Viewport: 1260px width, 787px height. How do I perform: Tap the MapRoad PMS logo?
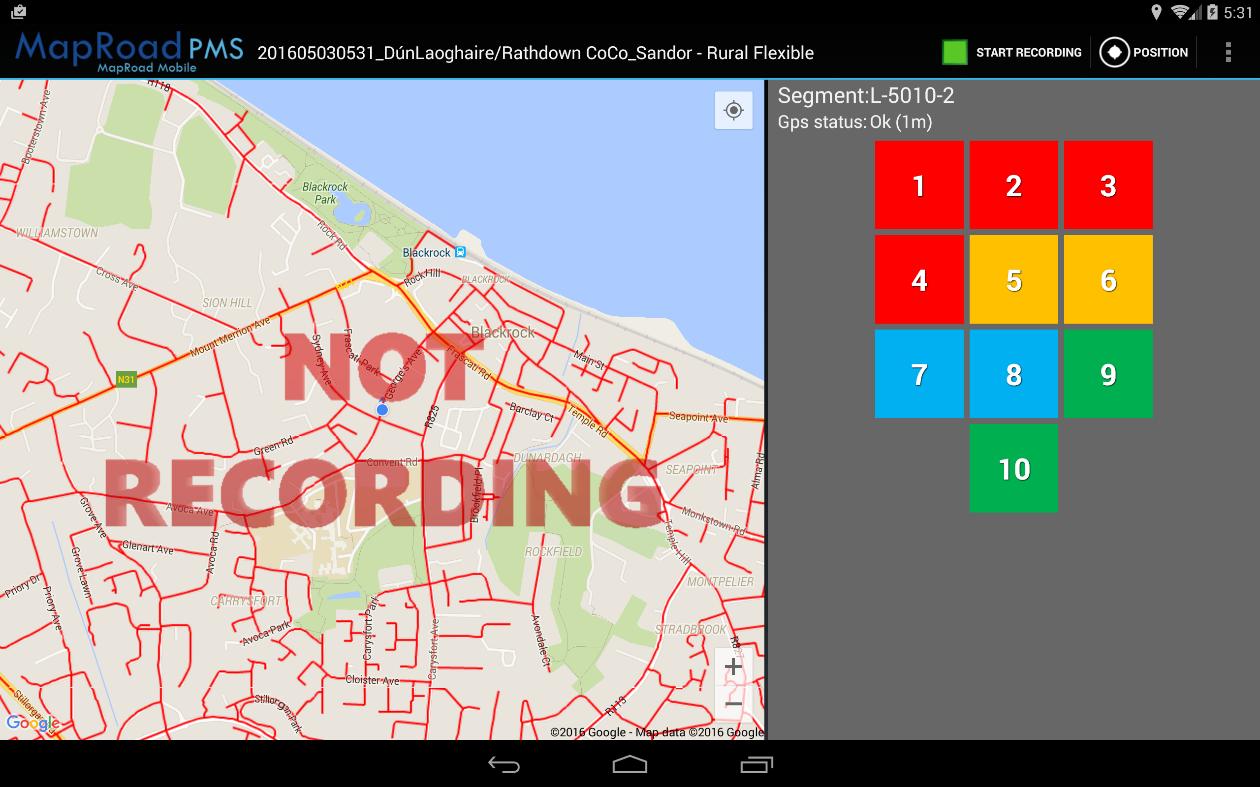click(128, 52)
